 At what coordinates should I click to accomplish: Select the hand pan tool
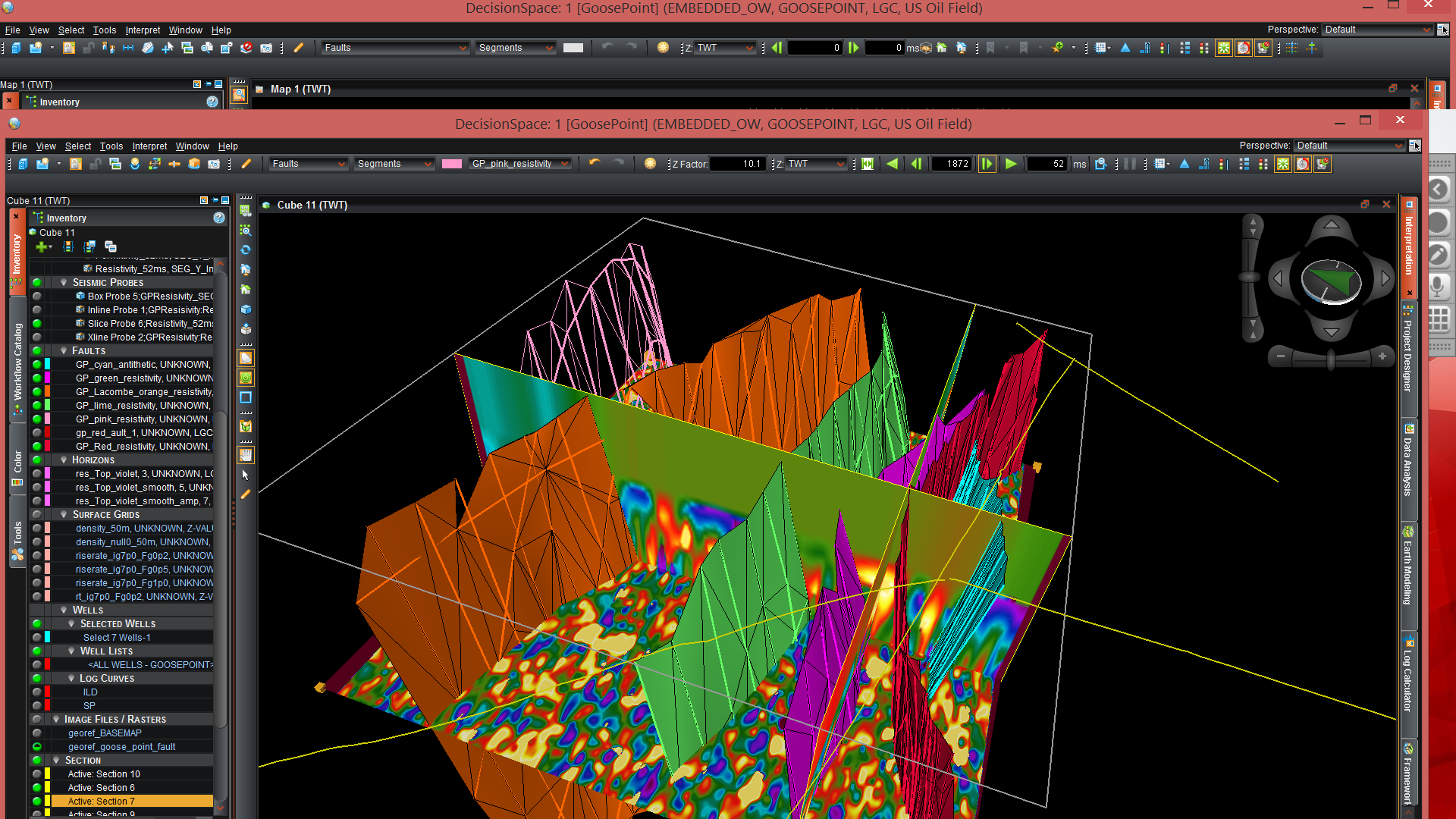point(246,455)
